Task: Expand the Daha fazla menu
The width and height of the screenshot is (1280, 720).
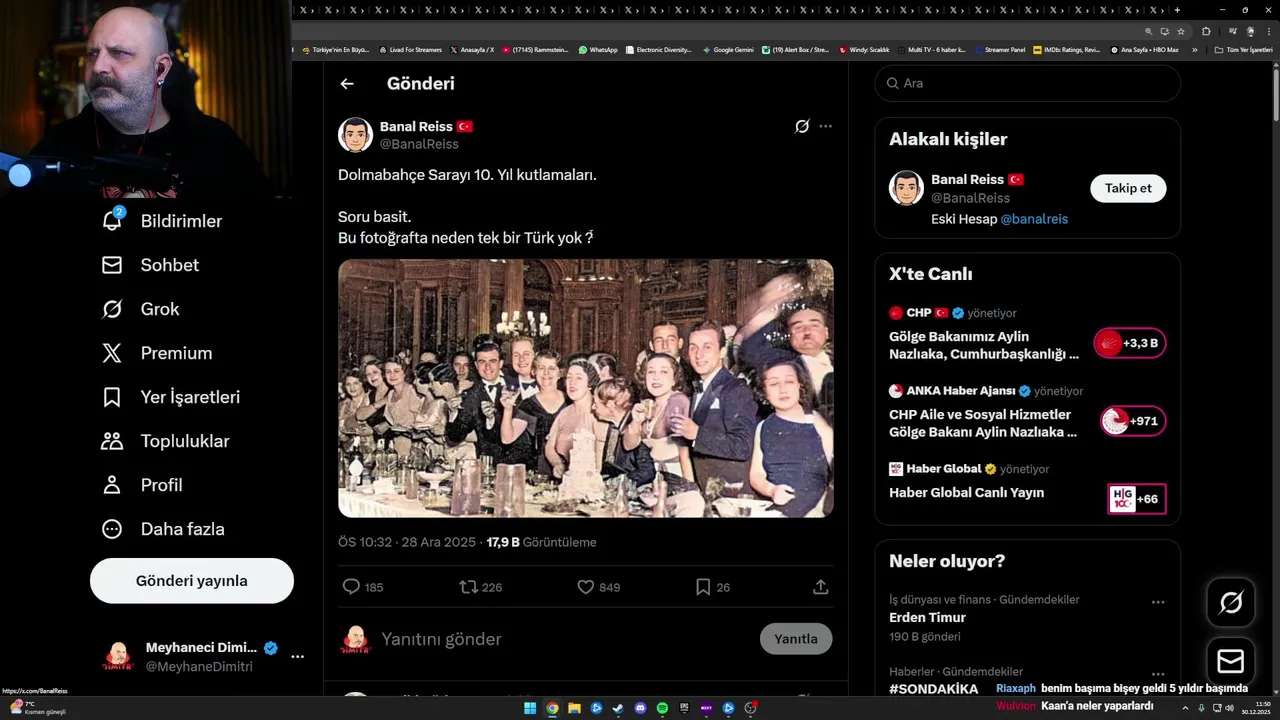Action: (163, 529)
